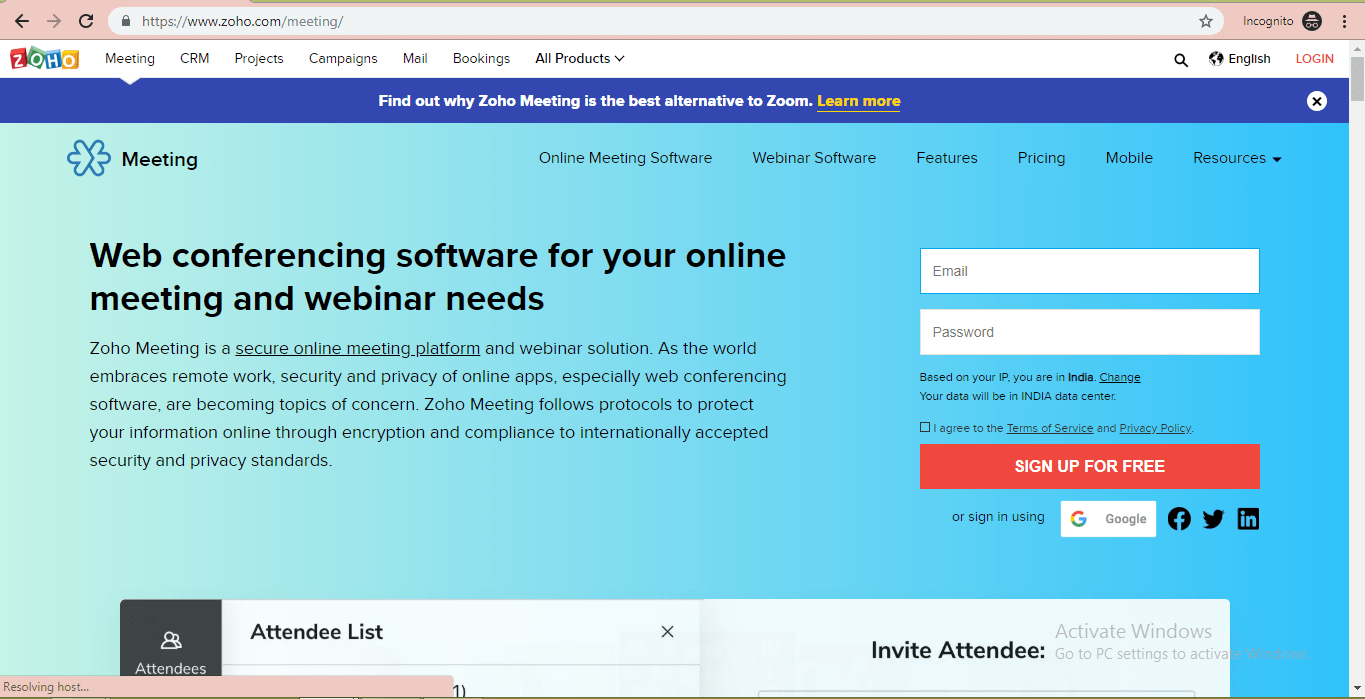1365x699 pixels.
Task: Go to Projects in top bar
Action: coord(259,59)
